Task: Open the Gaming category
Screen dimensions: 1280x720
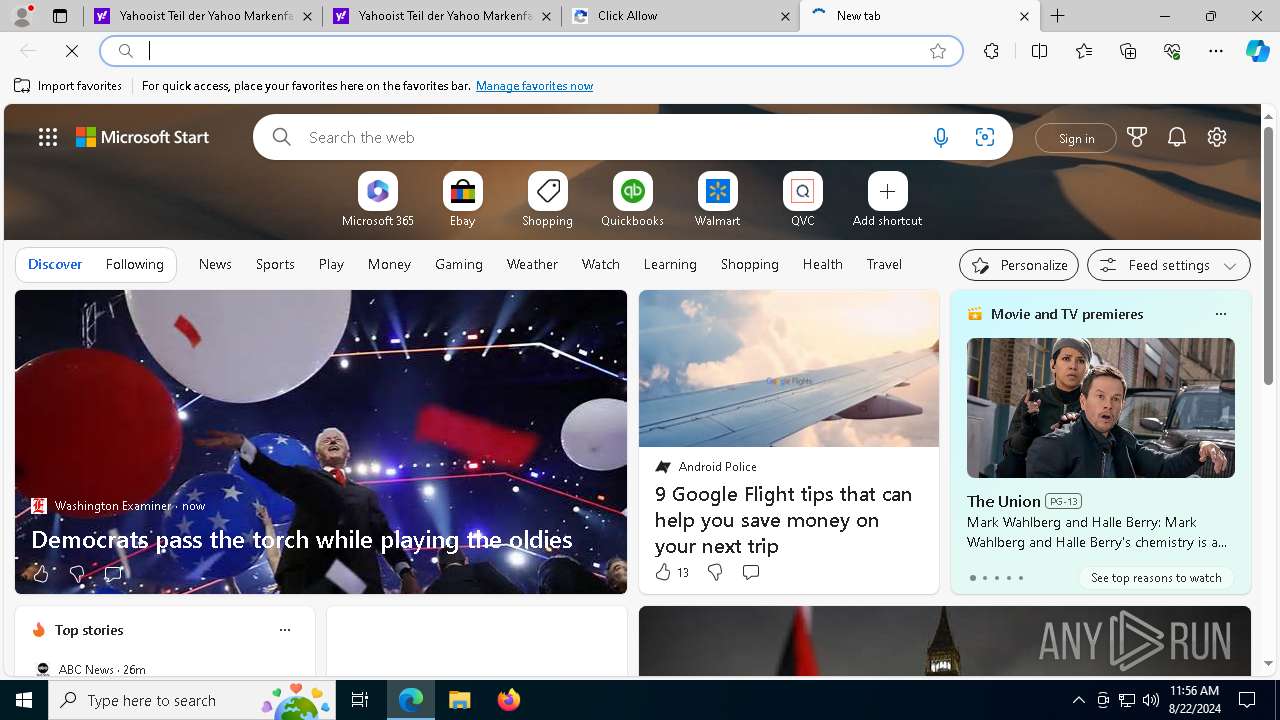Action: pos(459,264)
